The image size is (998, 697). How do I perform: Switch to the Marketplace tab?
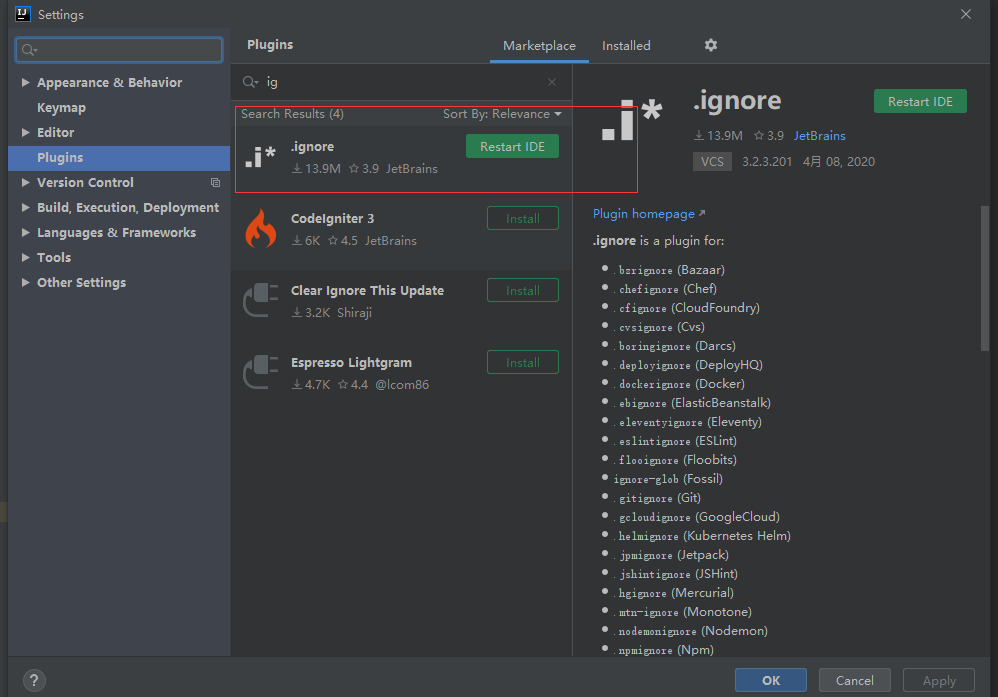(x=539, y=46)
